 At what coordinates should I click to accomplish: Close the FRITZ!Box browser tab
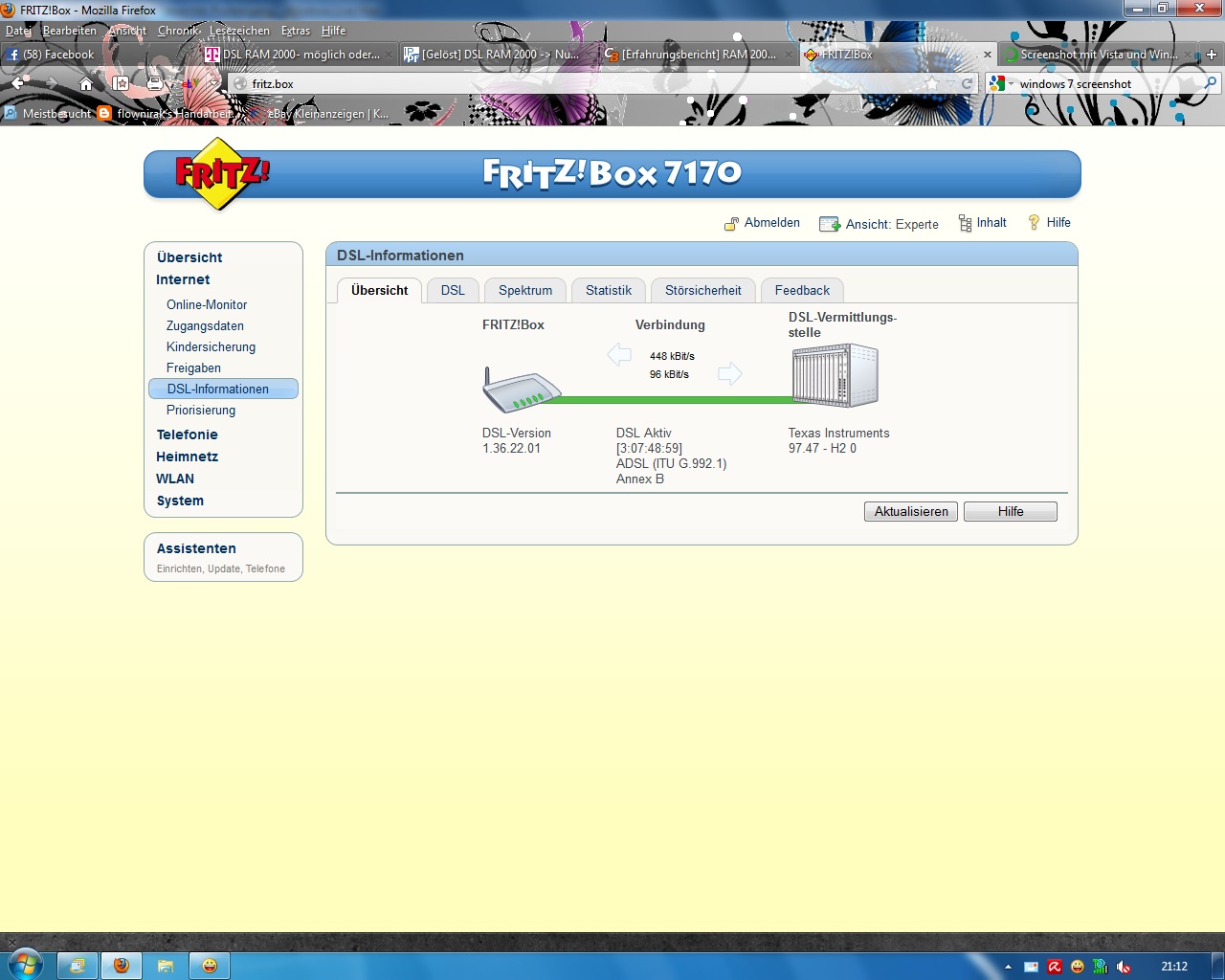tap(988, 55)
